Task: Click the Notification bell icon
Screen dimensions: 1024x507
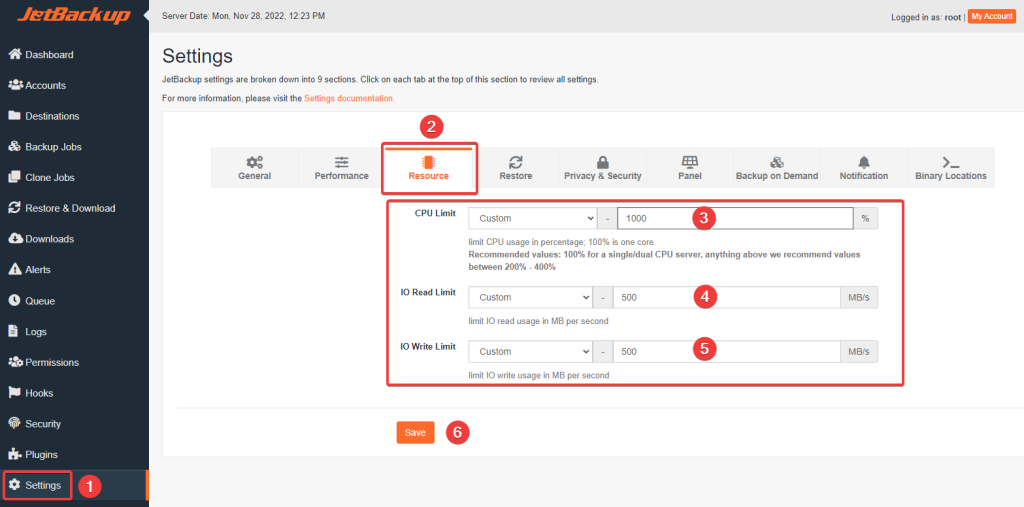Action: click(864, 162)
